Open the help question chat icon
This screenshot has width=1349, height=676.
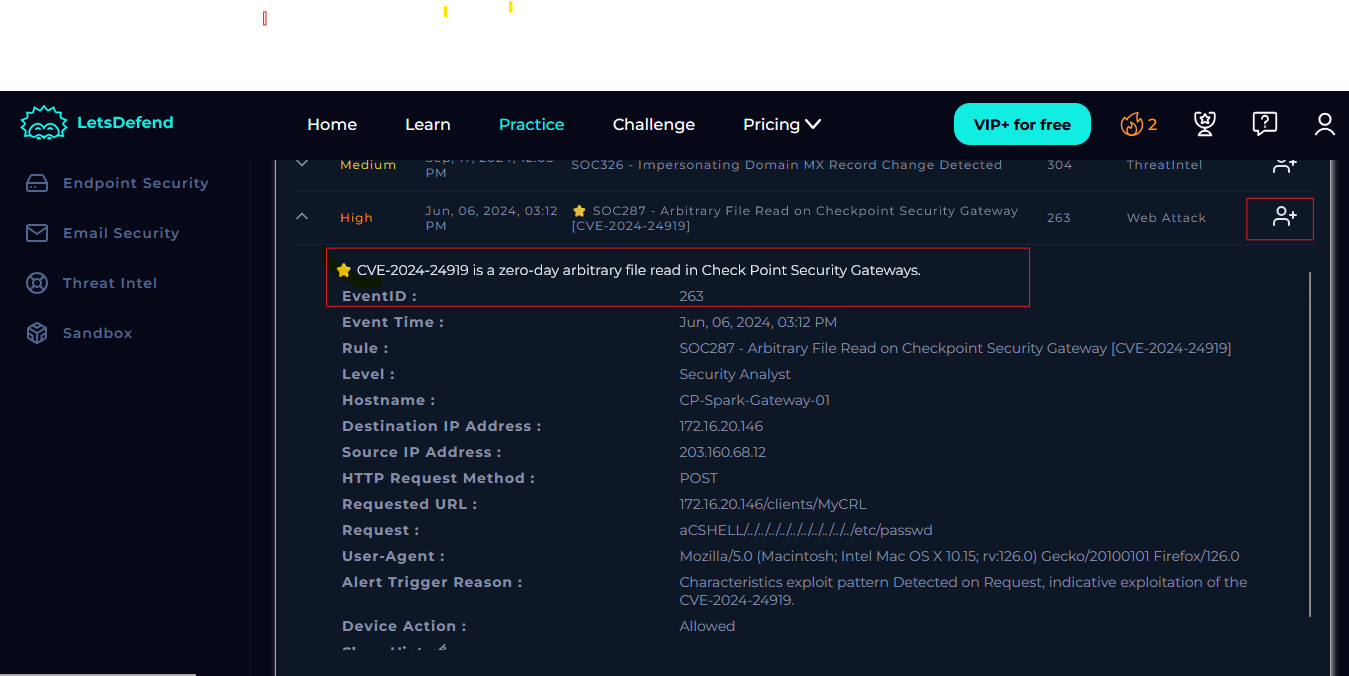[x=1265, y=124]
